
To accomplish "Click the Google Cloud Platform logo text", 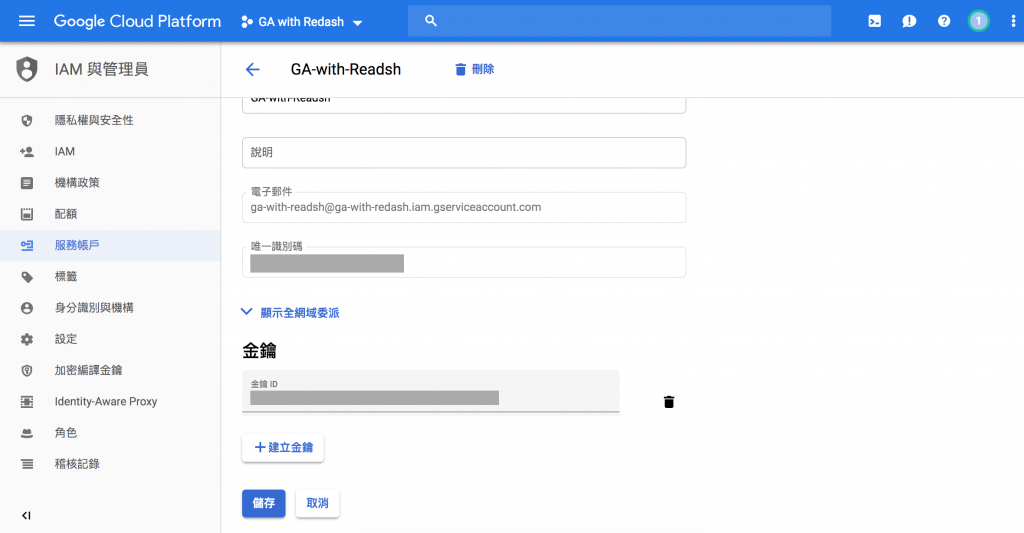I will tap(137, 22).
